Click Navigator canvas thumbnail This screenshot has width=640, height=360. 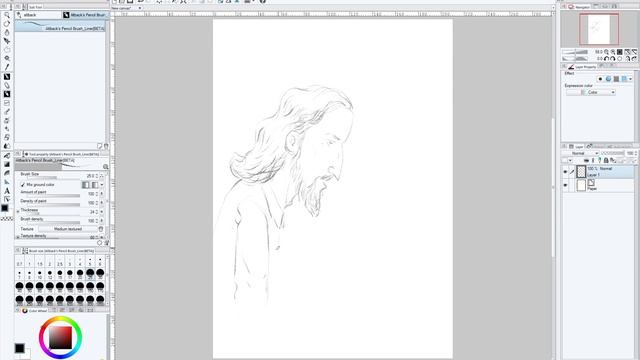[x=599, y=29]
